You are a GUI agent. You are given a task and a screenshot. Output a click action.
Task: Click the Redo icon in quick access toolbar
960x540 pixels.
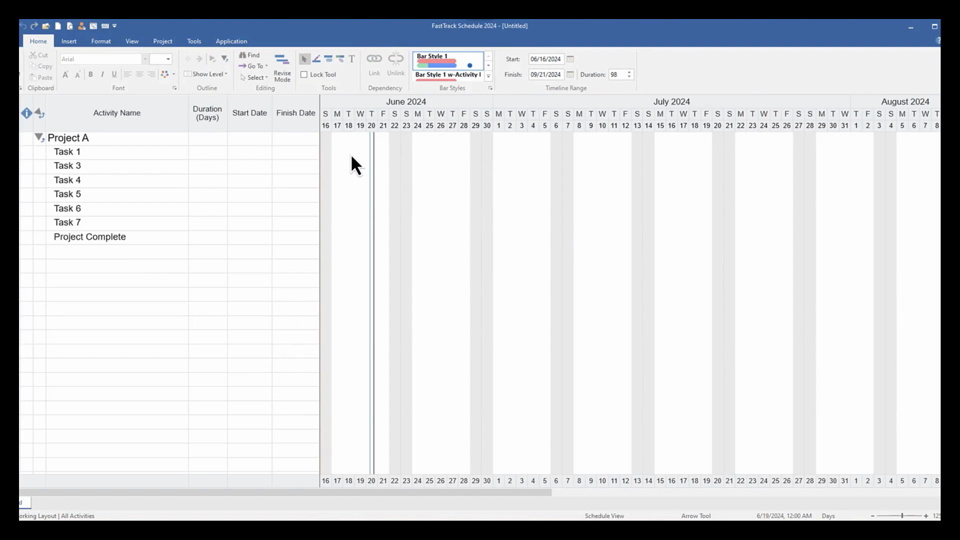[34, 26]
